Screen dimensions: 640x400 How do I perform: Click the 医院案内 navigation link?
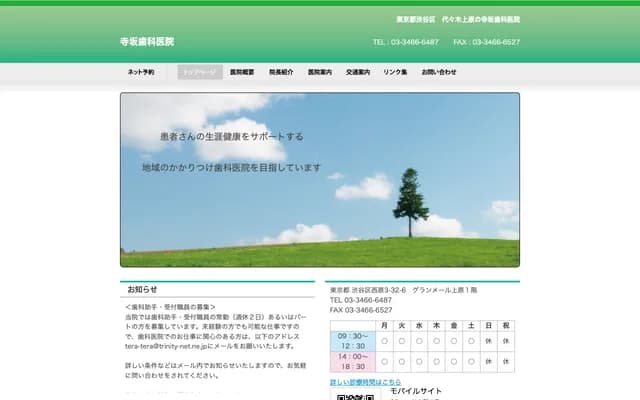(320, 72)
